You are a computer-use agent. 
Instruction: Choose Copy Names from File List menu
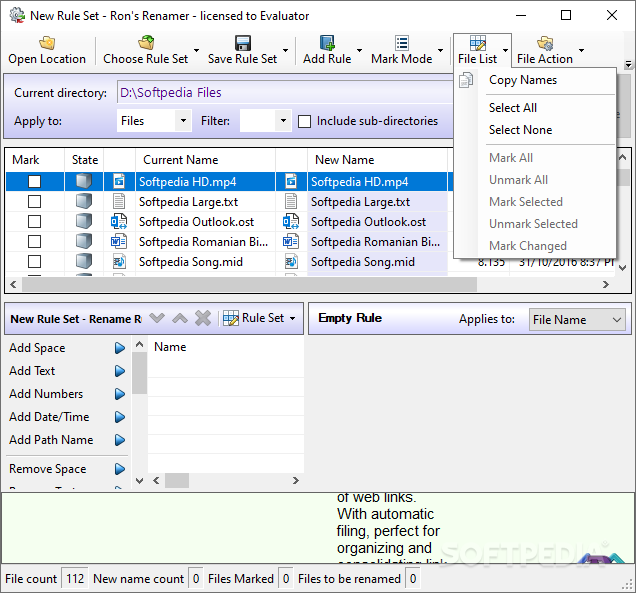[535, 80]
